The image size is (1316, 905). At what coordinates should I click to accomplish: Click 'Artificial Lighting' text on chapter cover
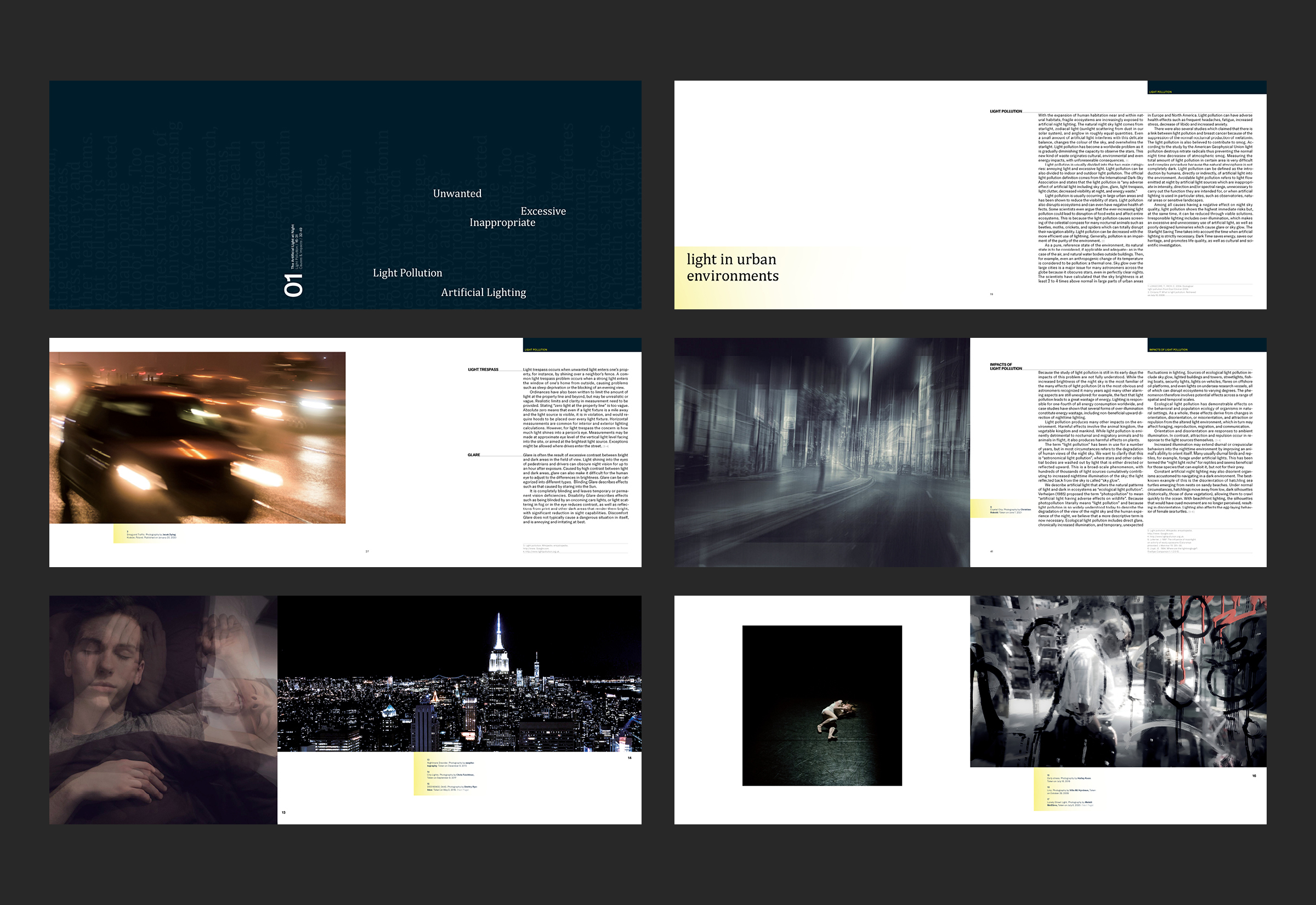(x=483, y=292)
